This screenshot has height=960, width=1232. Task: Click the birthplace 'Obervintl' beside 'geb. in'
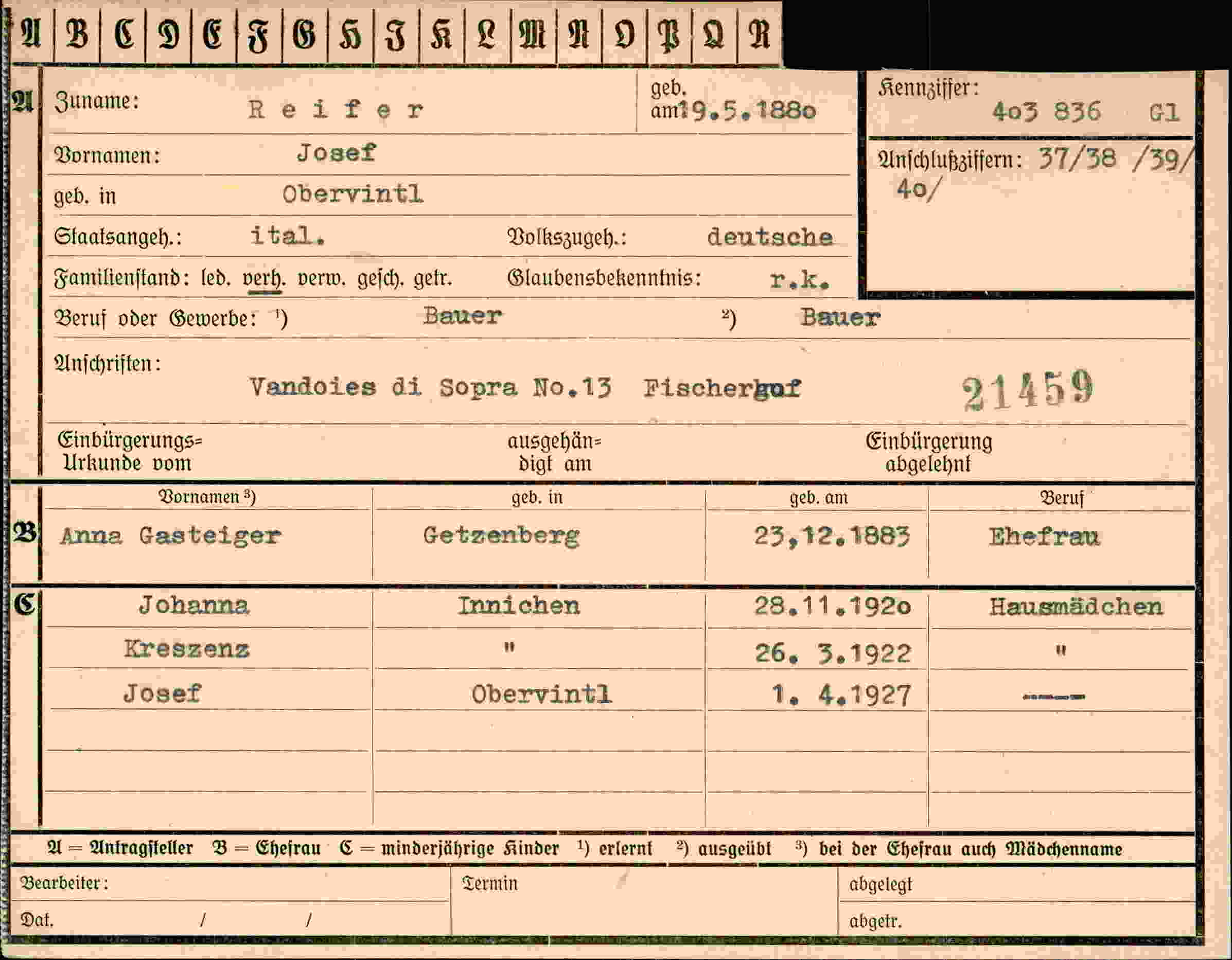point(353,194)
